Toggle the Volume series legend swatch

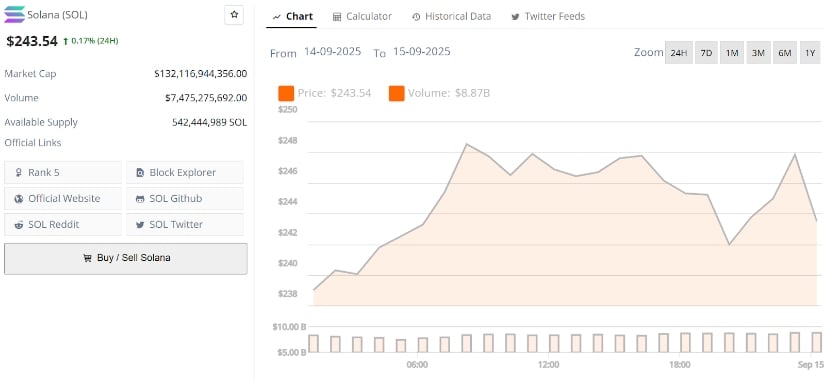[x=397, y=93]
